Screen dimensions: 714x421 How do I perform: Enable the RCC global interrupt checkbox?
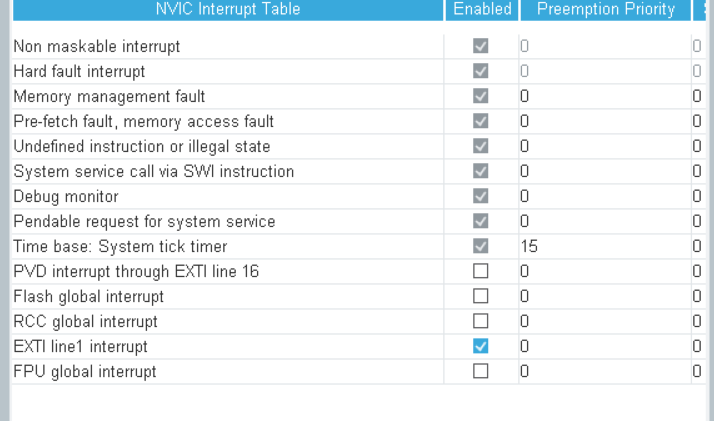(x=480, y=321)
